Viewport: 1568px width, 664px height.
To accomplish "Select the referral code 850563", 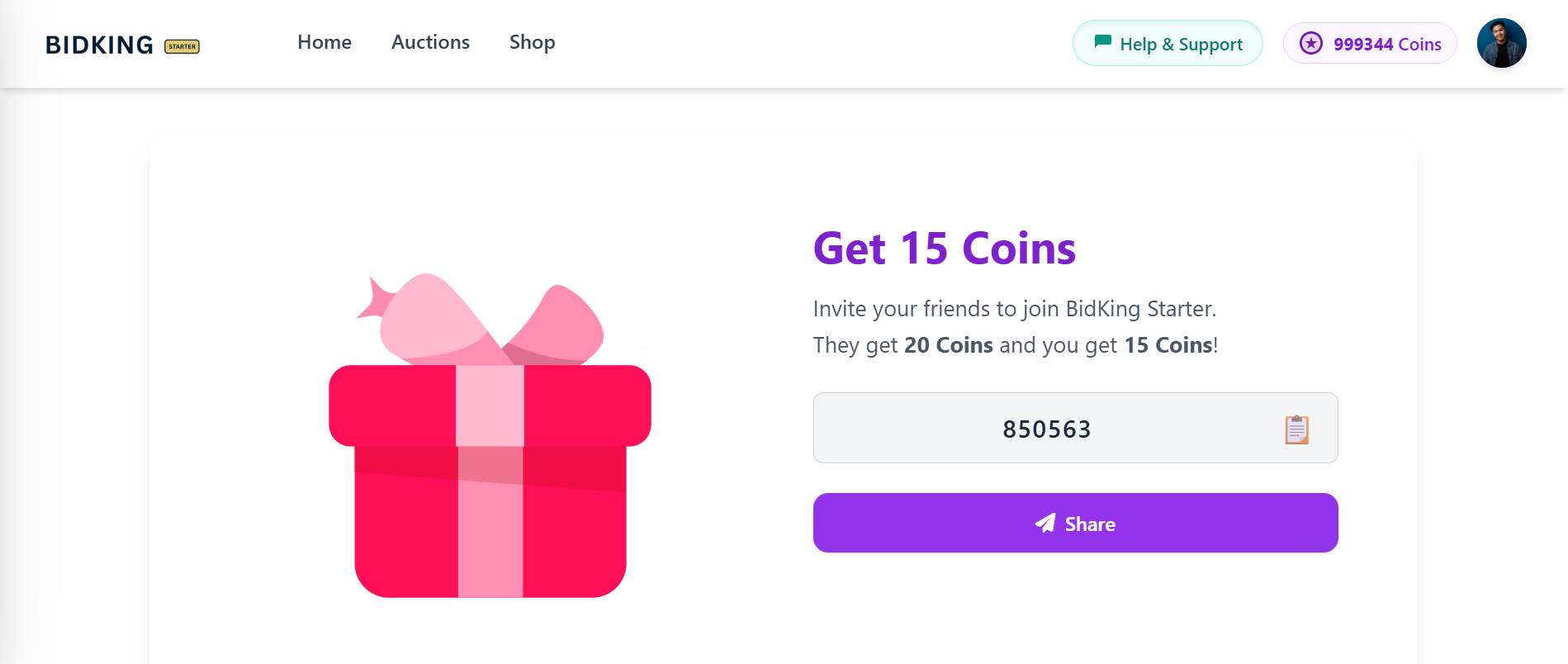I will (x=1046, y=429).
